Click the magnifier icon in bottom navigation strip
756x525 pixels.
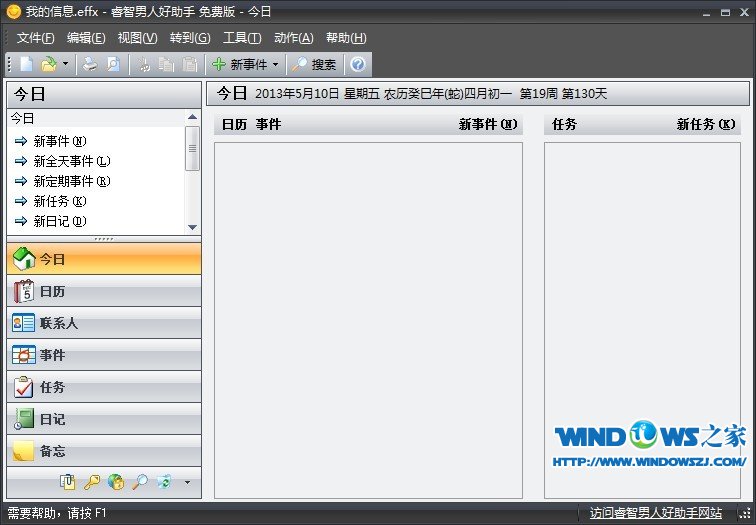(140, 482)
